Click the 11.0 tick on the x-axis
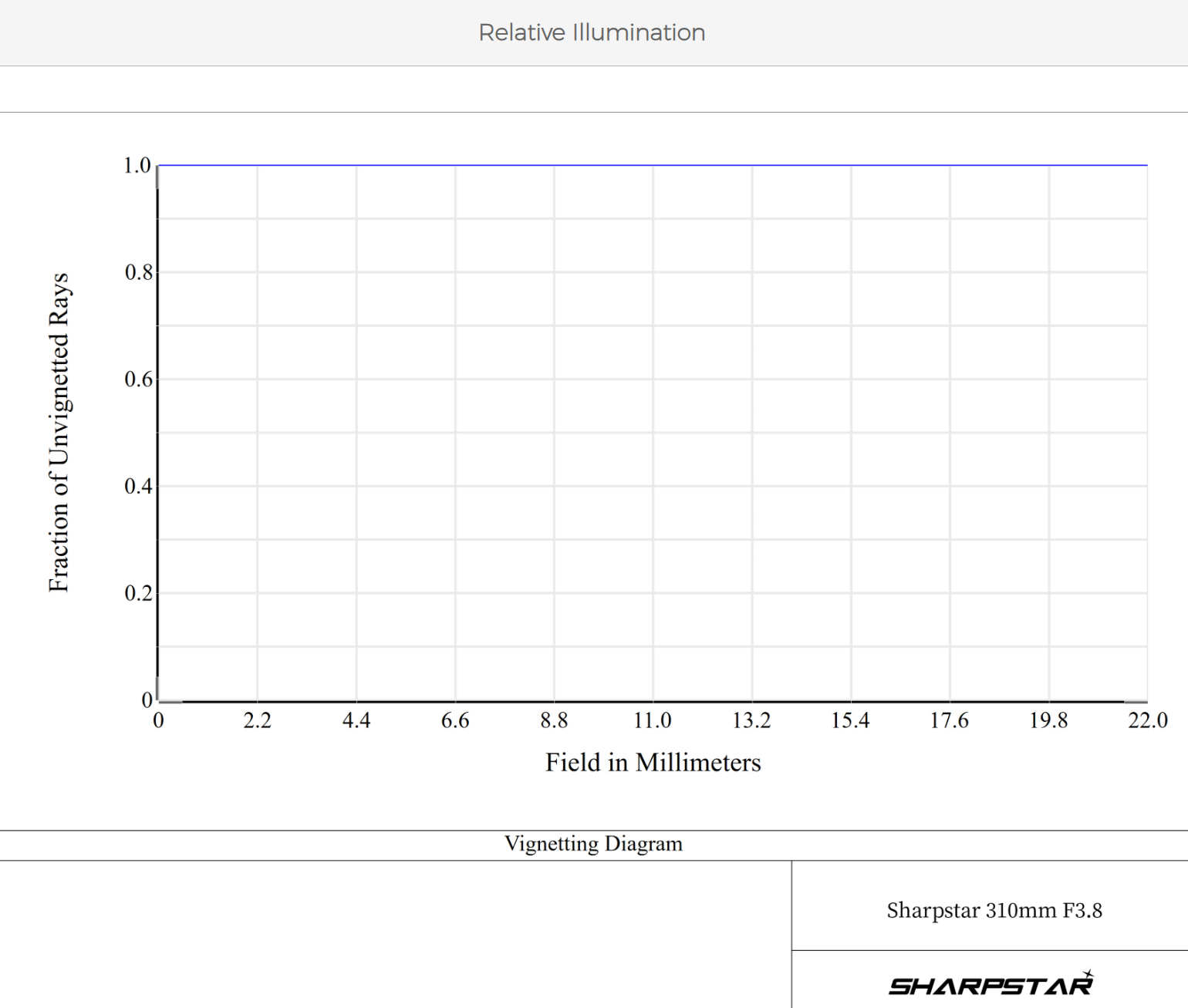1188x1008 pixels. [x=653, y=720]
